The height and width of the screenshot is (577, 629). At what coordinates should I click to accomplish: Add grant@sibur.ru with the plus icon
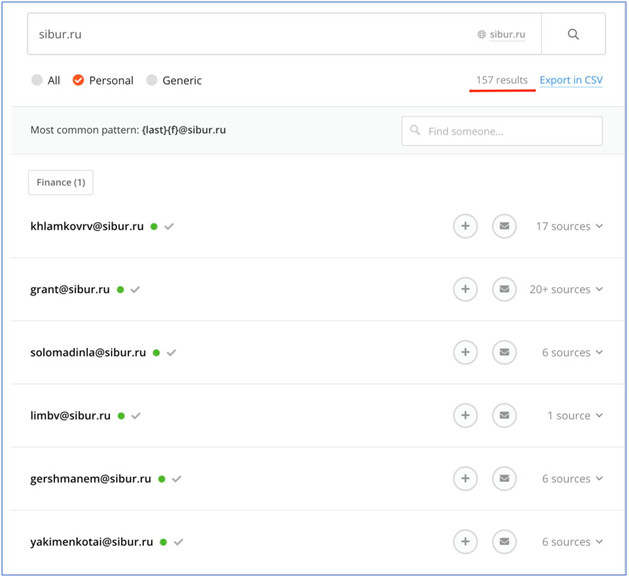point(465,290)
